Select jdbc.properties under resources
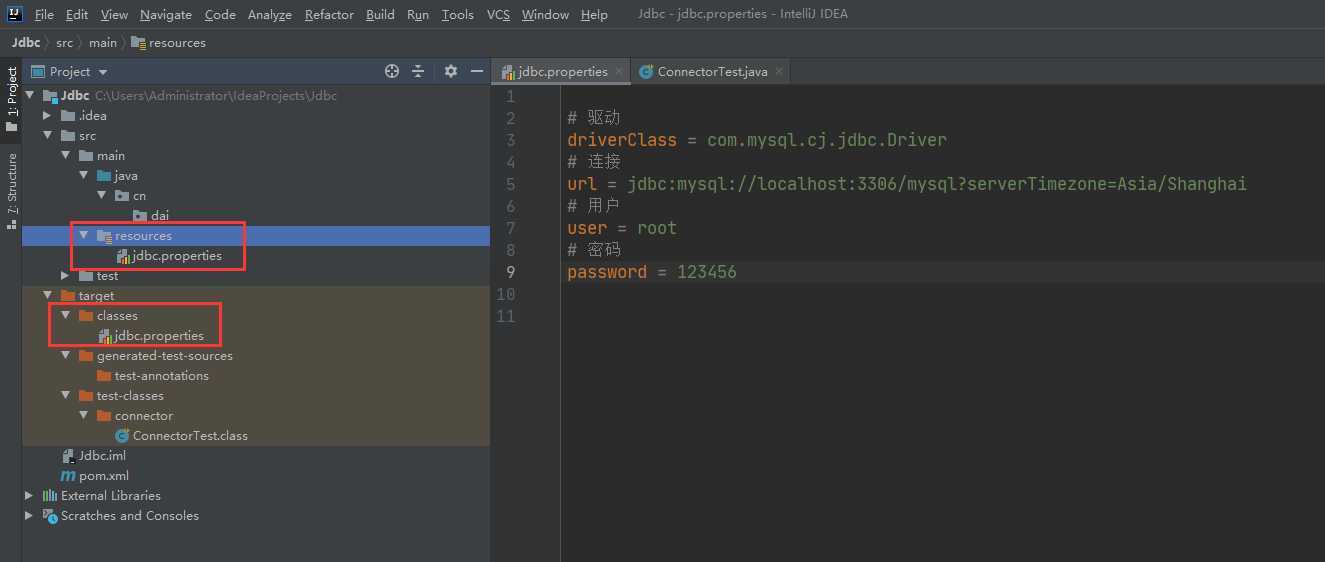The width and height of the screenshot is (1325, 562). (x=177, y=256)
